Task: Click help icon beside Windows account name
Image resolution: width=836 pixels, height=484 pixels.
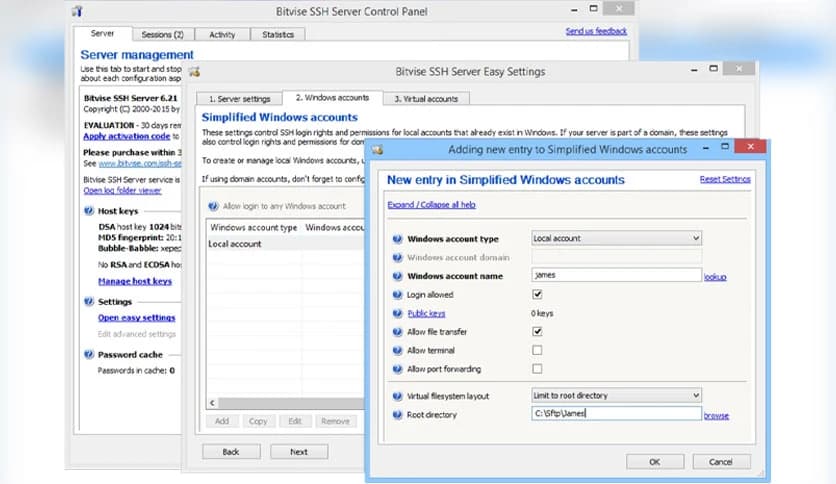Action: point(397,276)
